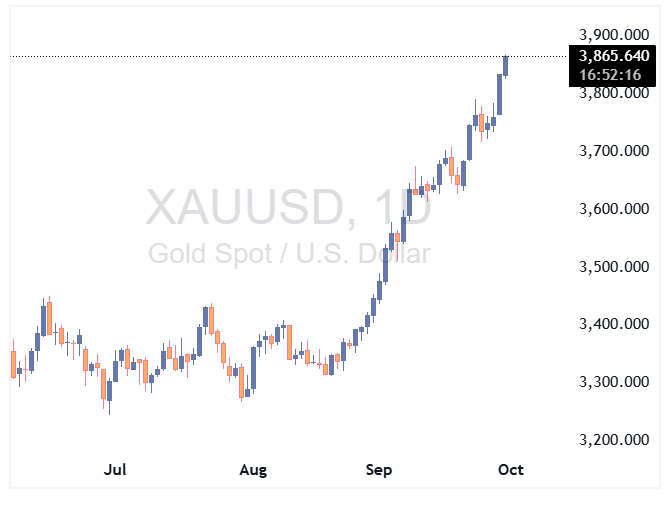
Task: Select the Jul label on time axis
Action: tap(115, 469)
